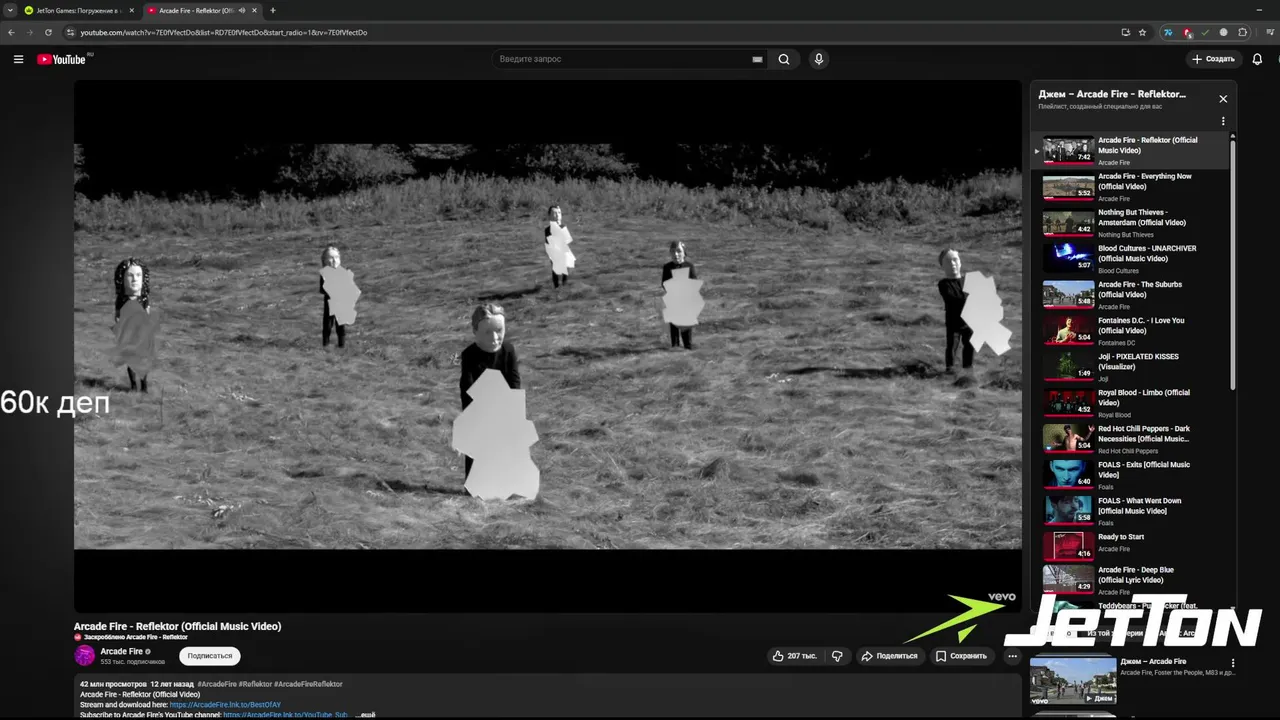
Task: Switch to the JetTon Games tab
Action: 78,10
